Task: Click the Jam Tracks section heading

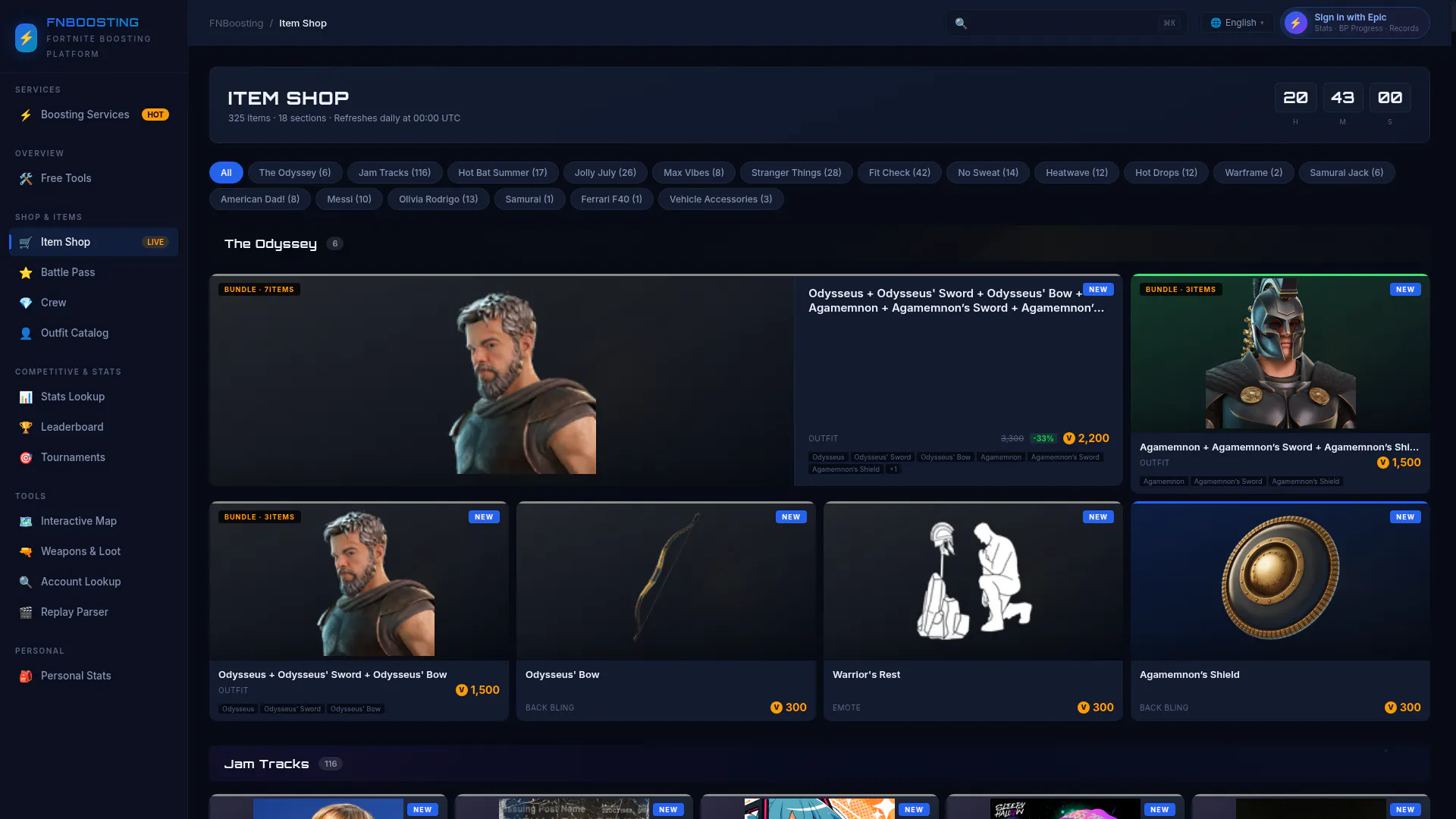Action: [x=266, y=764]
